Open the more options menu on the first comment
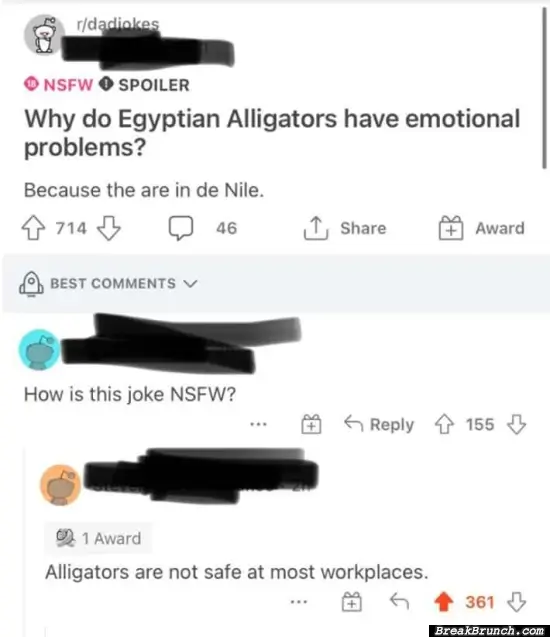Viewport: 550px width, 637px height. (x=258, y=425)
